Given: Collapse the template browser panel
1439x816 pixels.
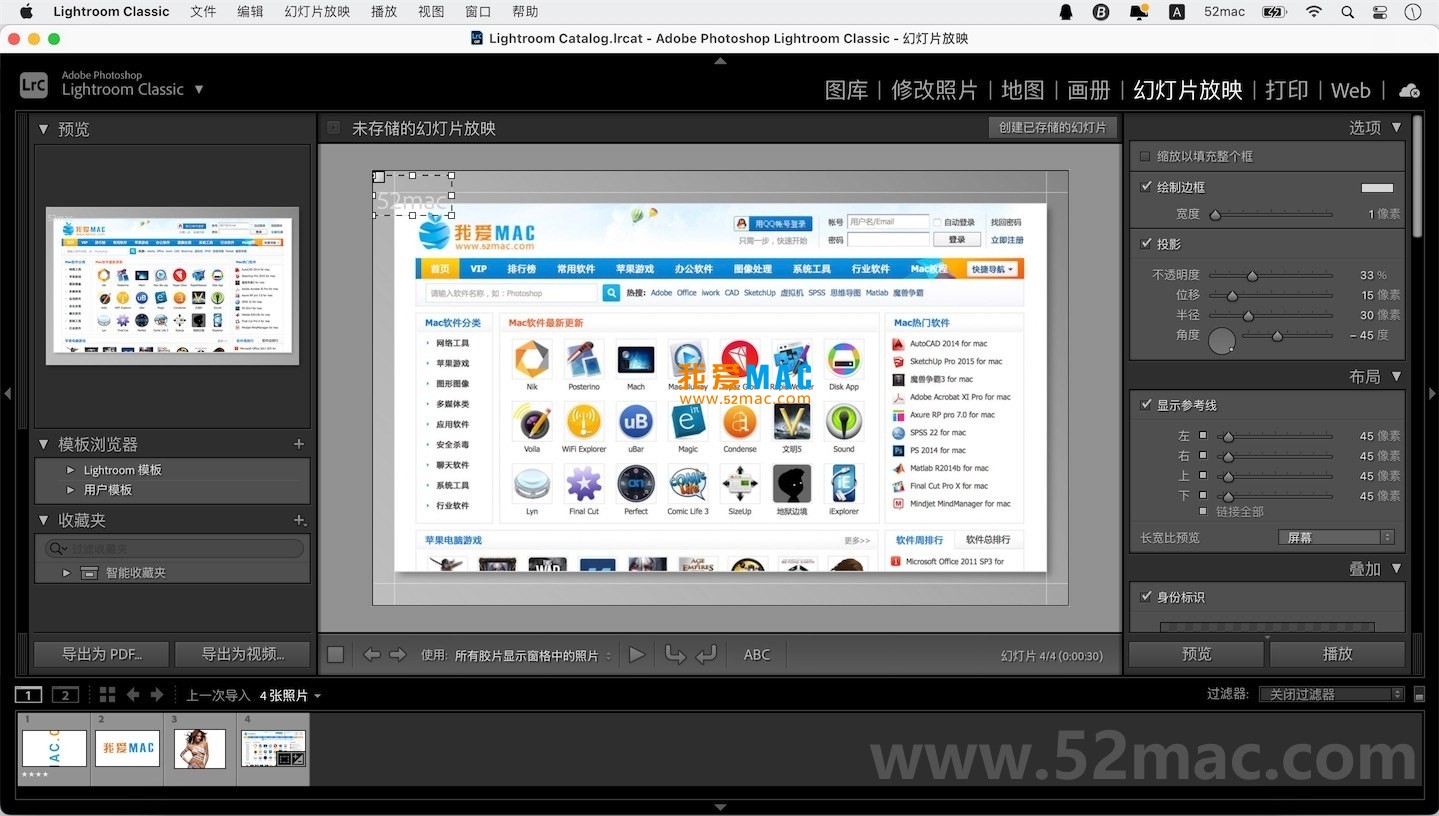Looking at the screenshot, I should coord(43,444).
